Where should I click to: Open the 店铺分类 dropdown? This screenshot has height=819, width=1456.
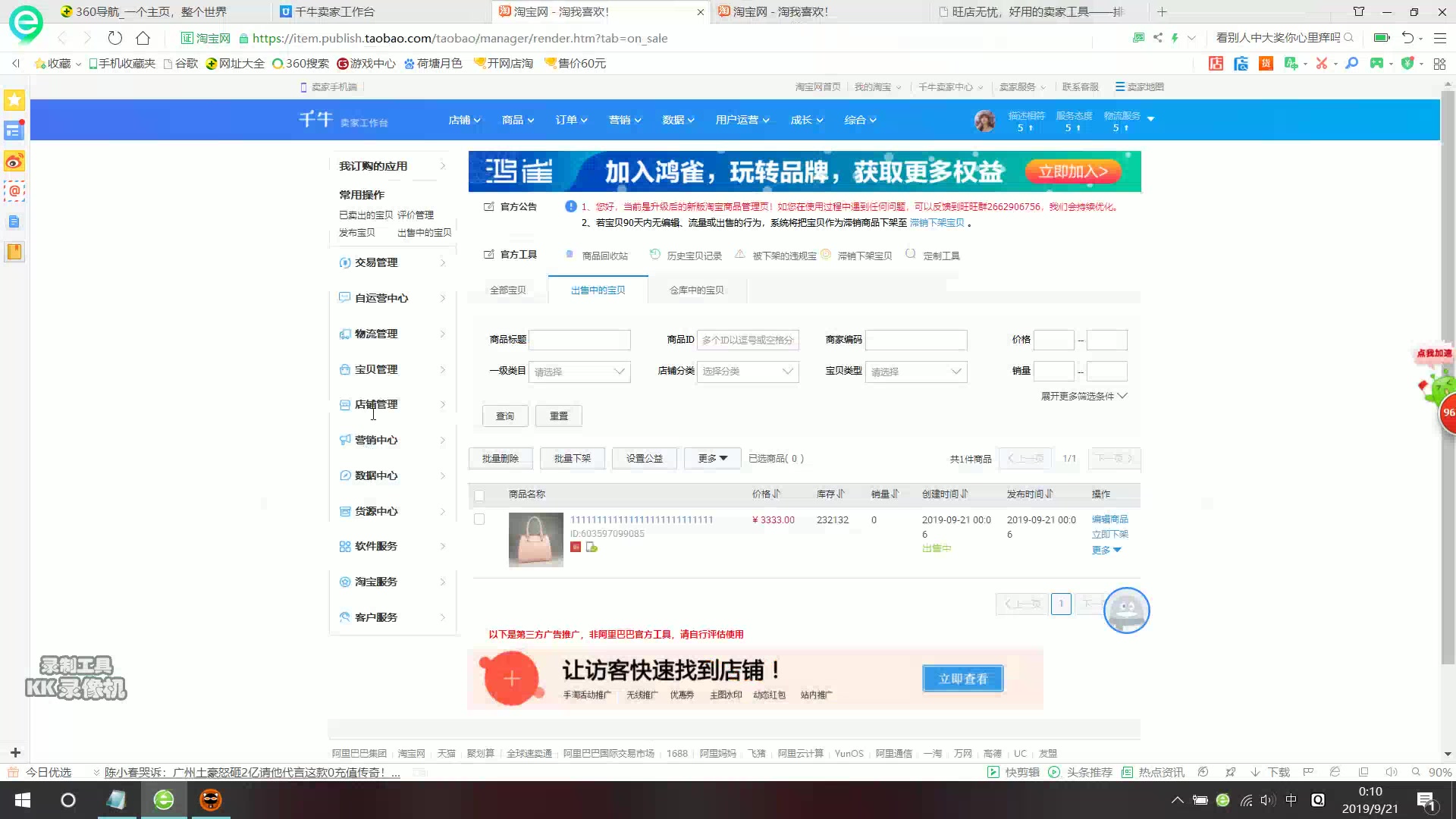click(748, 372)
